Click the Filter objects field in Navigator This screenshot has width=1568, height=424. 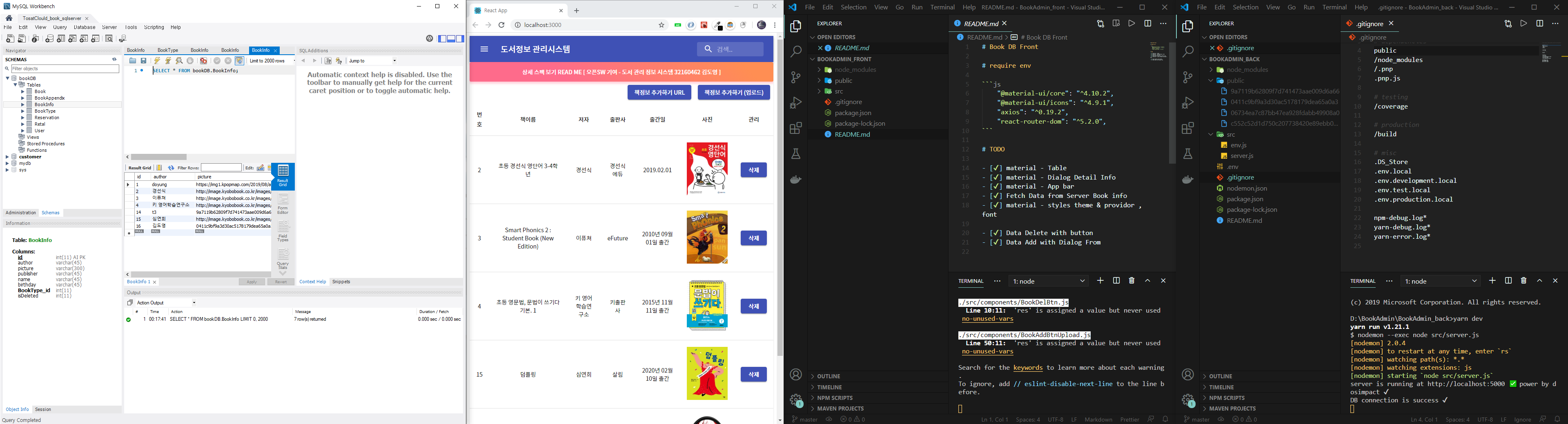65,69
